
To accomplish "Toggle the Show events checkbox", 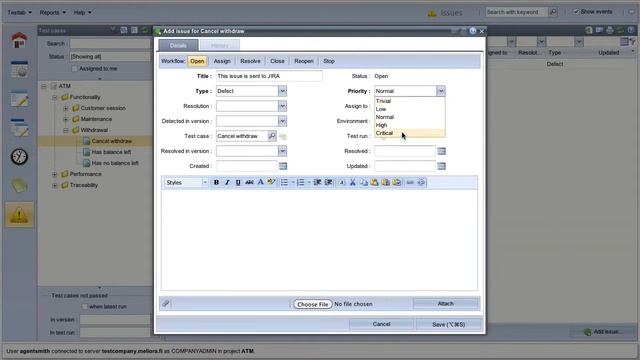I will pos(576,12).
